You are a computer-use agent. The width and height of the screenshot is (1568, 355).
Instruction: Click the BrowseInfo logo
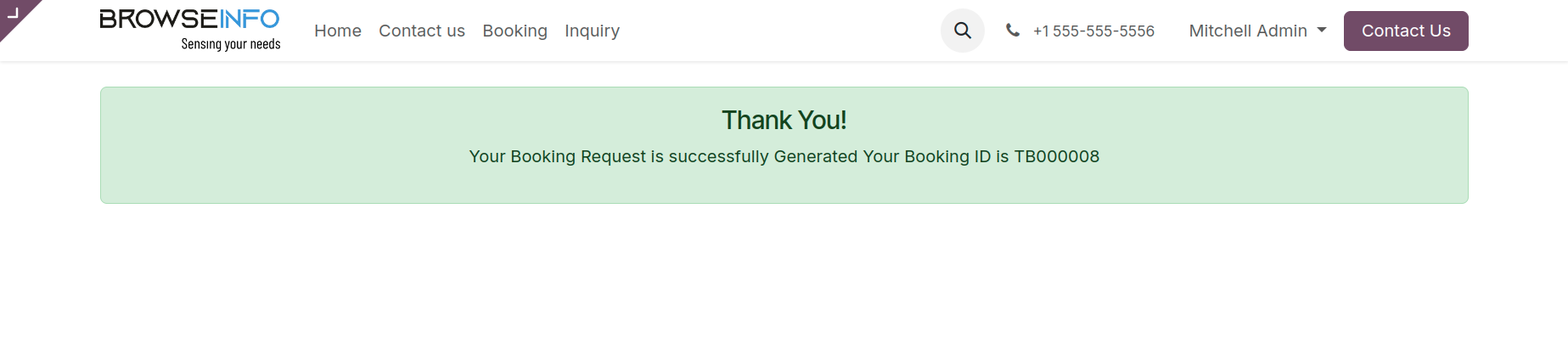[190, 31]
